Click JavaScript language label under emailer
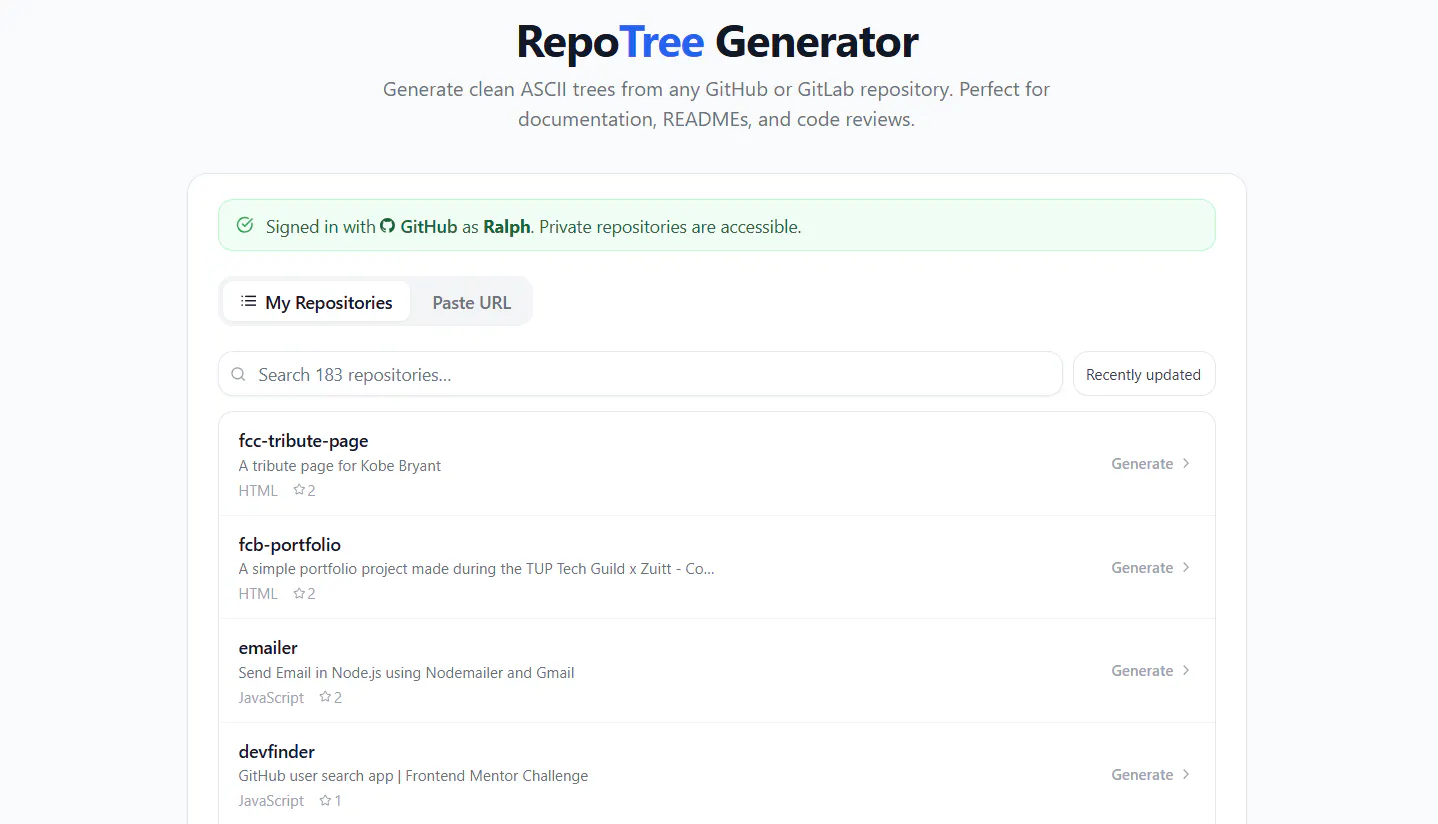 271,698
